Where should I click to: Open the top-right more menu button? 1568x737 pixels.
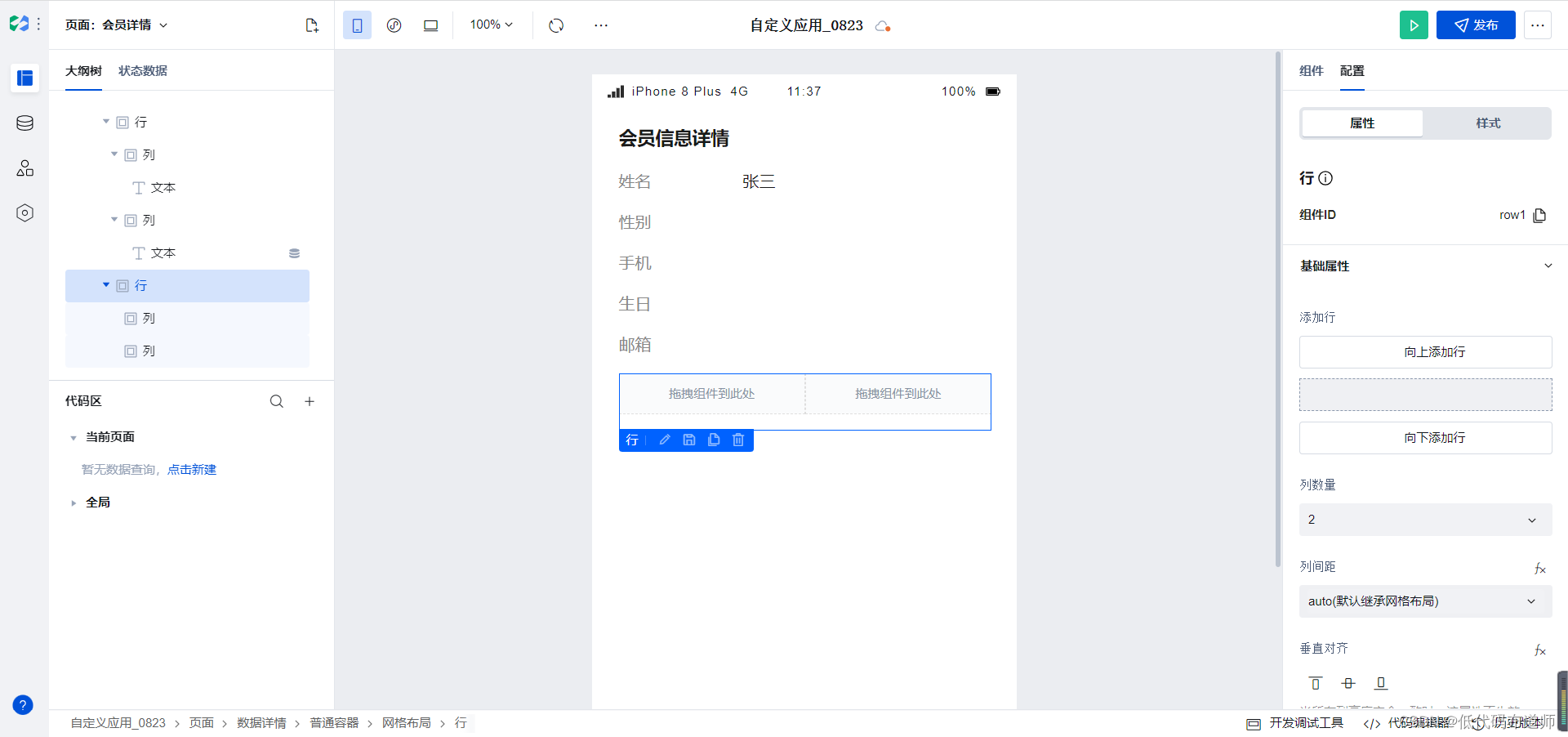[x=1538, y=25]
